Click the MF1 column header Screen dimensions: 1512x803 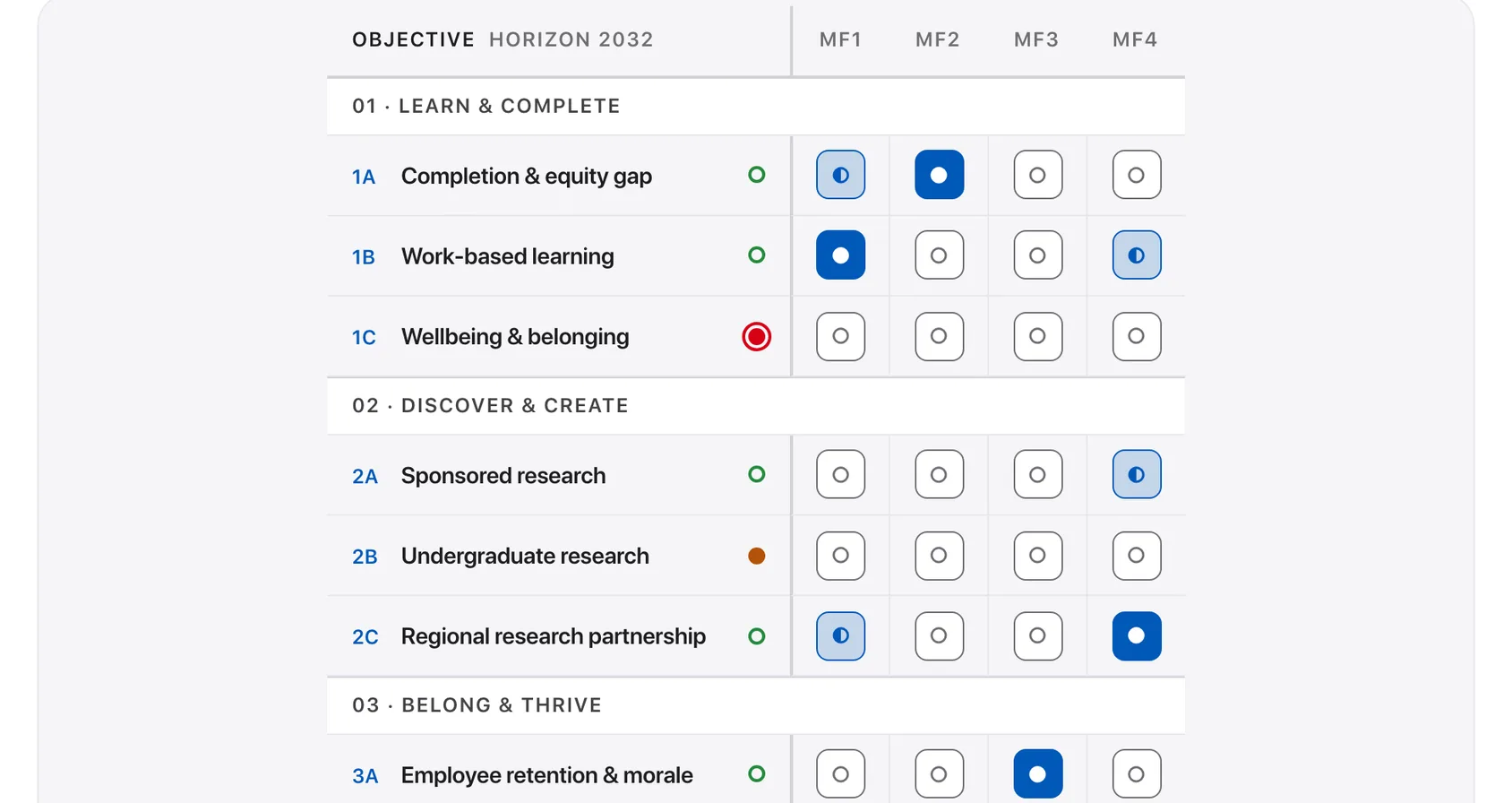(x=841, y=39)
